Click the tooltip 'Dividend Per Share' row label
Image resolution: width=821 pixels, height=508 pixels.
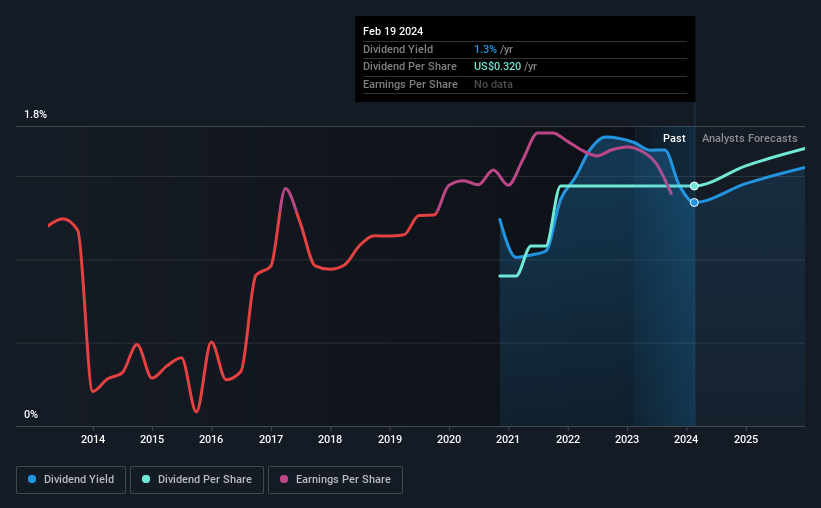click(409, 67)
